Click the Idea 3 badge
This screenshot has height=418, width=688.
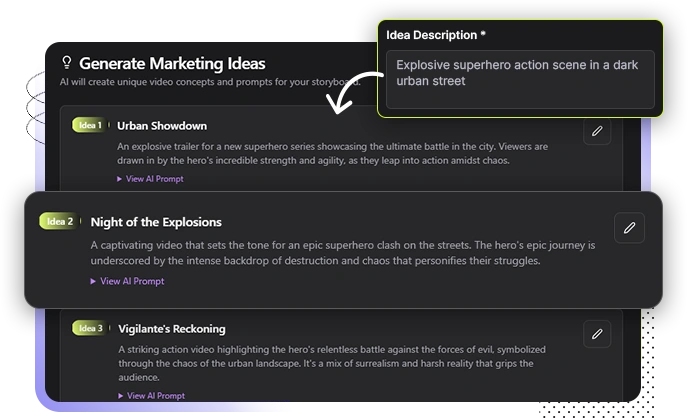88,328
